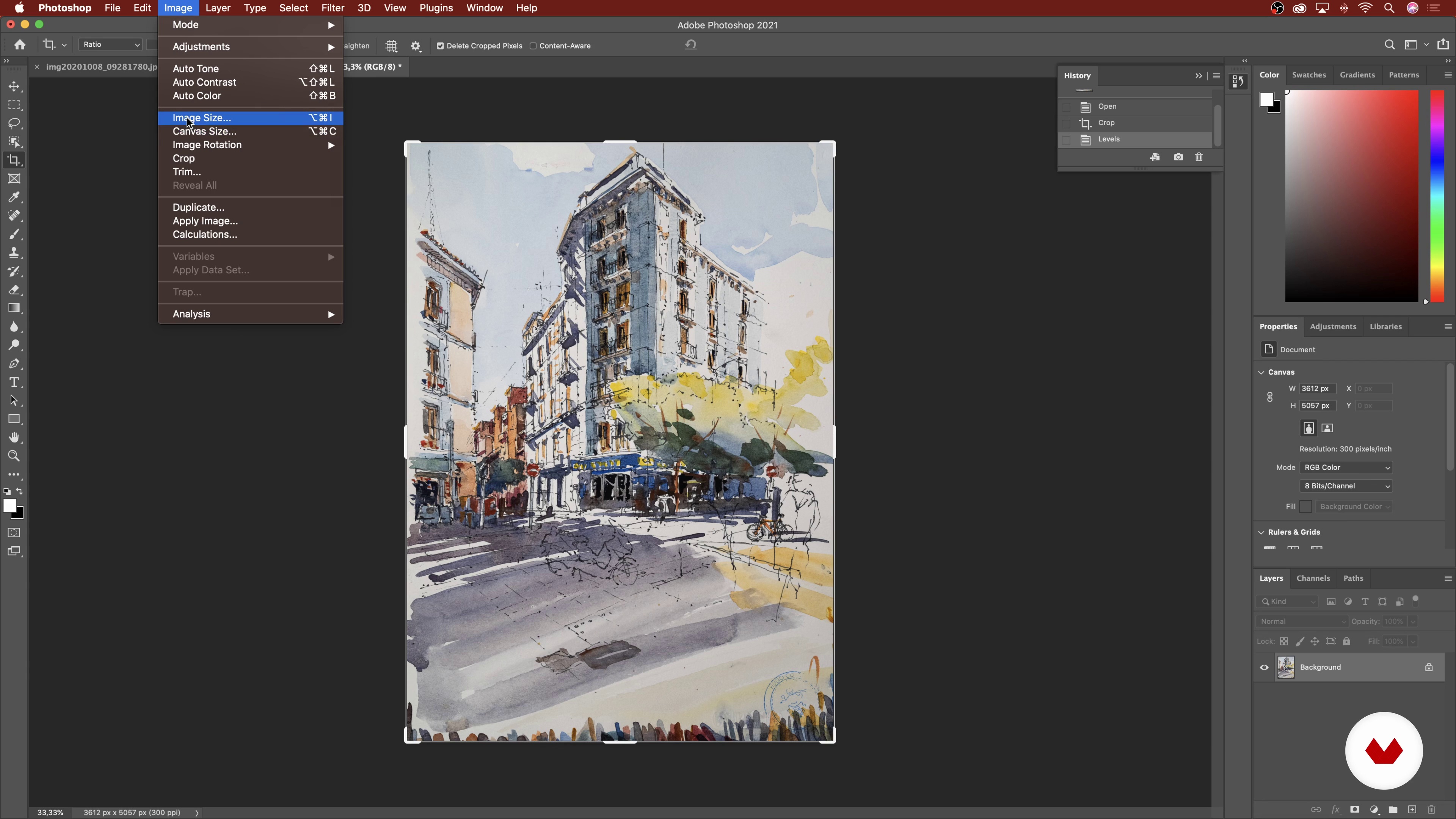The image size is (1456, 819).
Task: Select the Dodge tool
Action: [x=14, y=345]
